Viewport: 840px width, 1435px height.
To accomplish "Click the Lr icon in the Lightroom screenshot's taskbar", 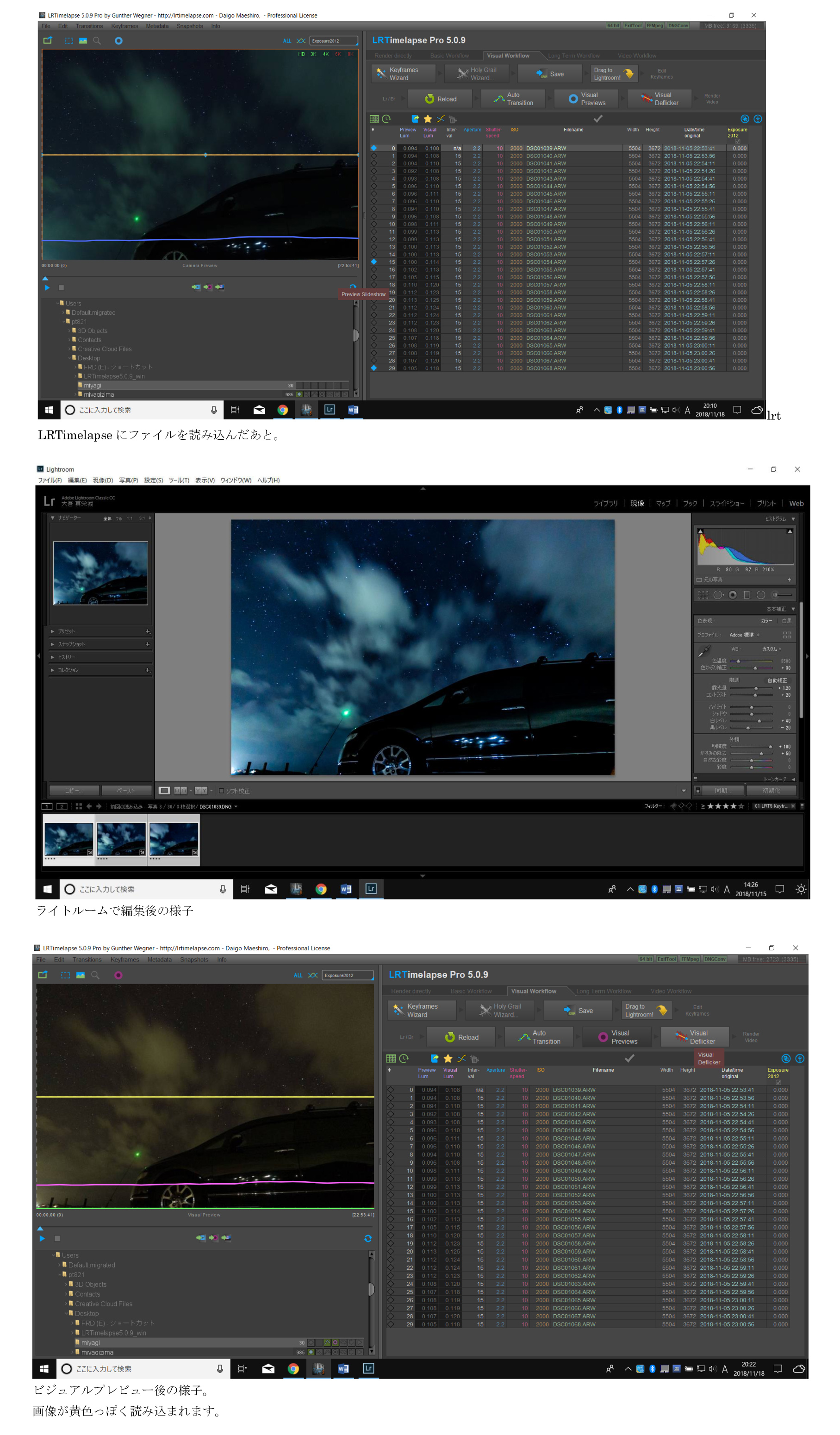I will [x=371, y=889].
